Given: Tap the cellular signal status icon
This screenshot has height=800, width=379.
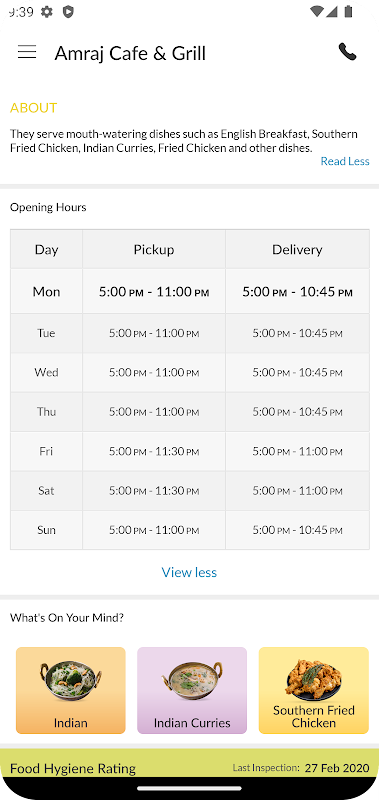Looking at the screenshot, I should (332, 11).
